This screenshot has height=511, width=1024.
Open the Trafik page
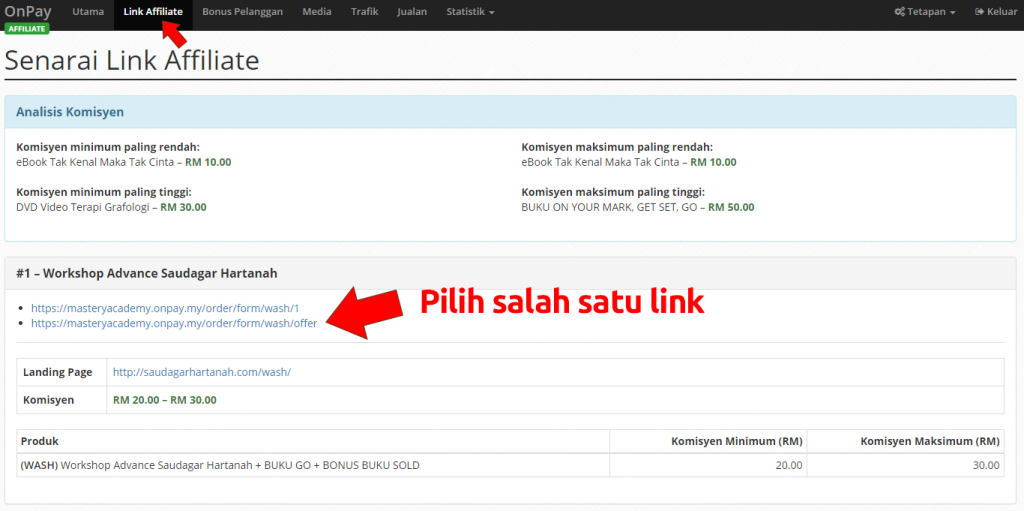pos(364,12)
